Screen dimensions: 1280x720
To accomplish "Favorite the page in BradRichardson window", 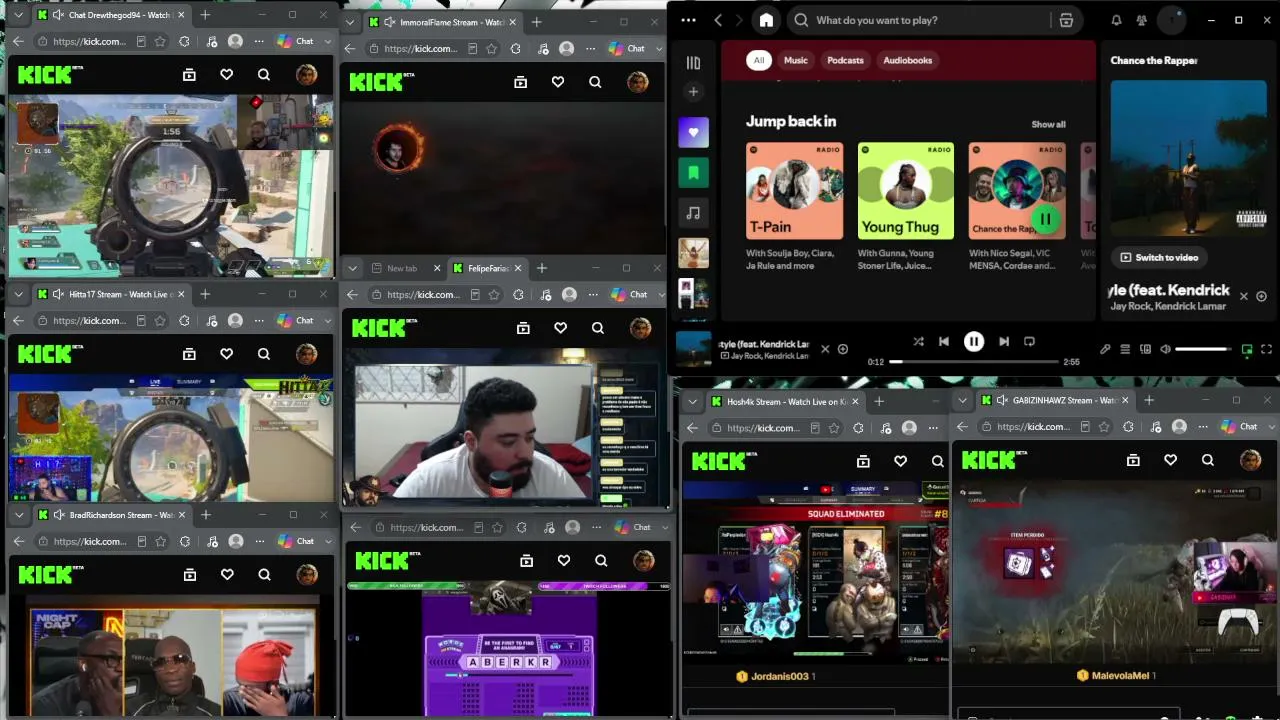I will click(160, 541).
